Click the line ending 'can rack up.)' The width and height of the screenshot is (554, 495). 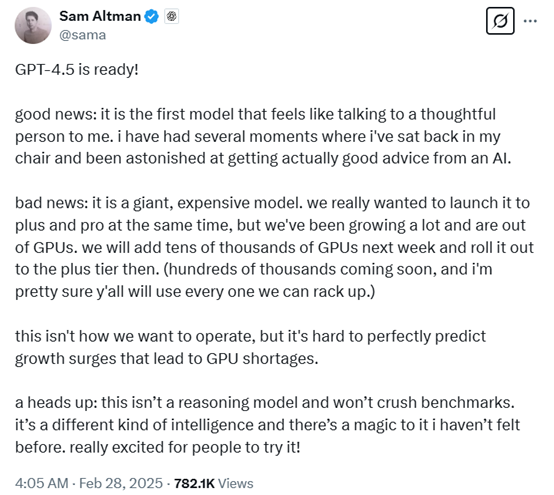click(x=195, y=292)
